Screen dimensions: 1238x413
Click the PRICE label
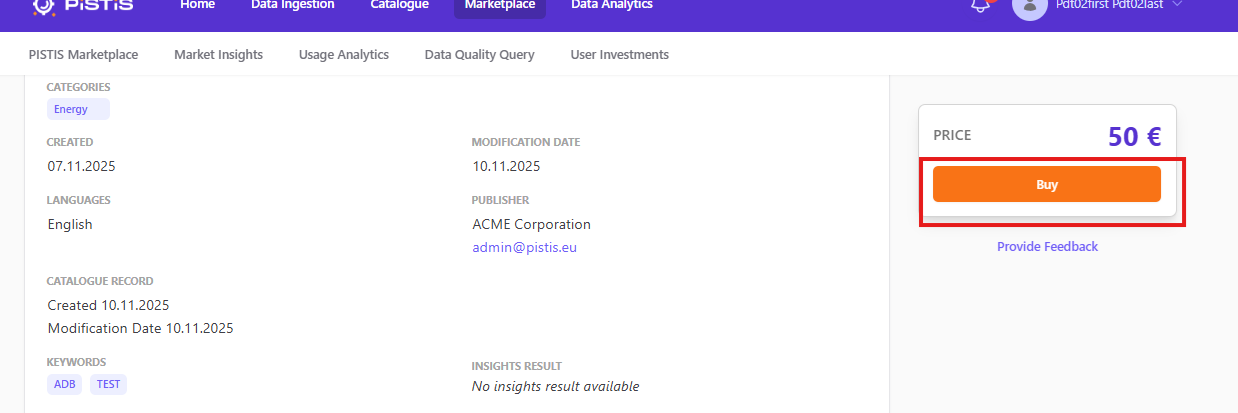point(952,135)
